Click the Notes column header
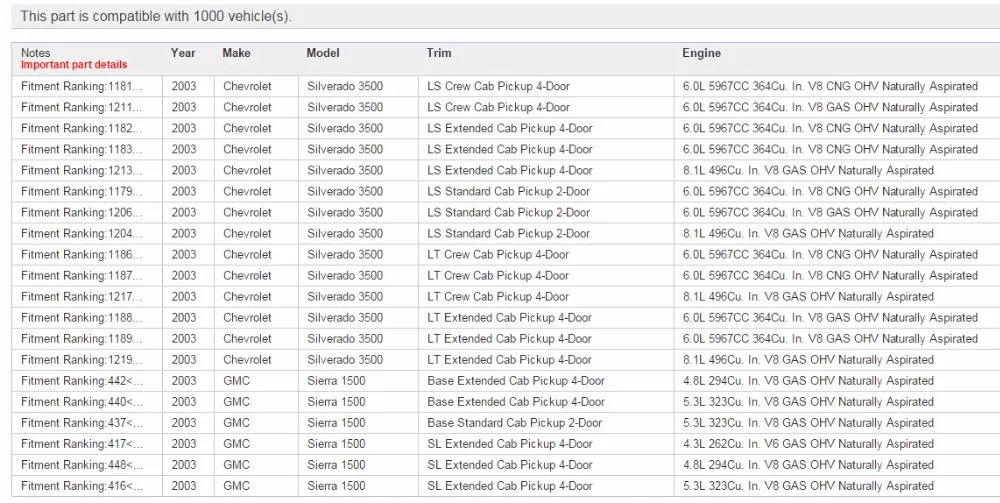Image resolution: width=1000 pixels, height=503 pixels. click(36, 53)
